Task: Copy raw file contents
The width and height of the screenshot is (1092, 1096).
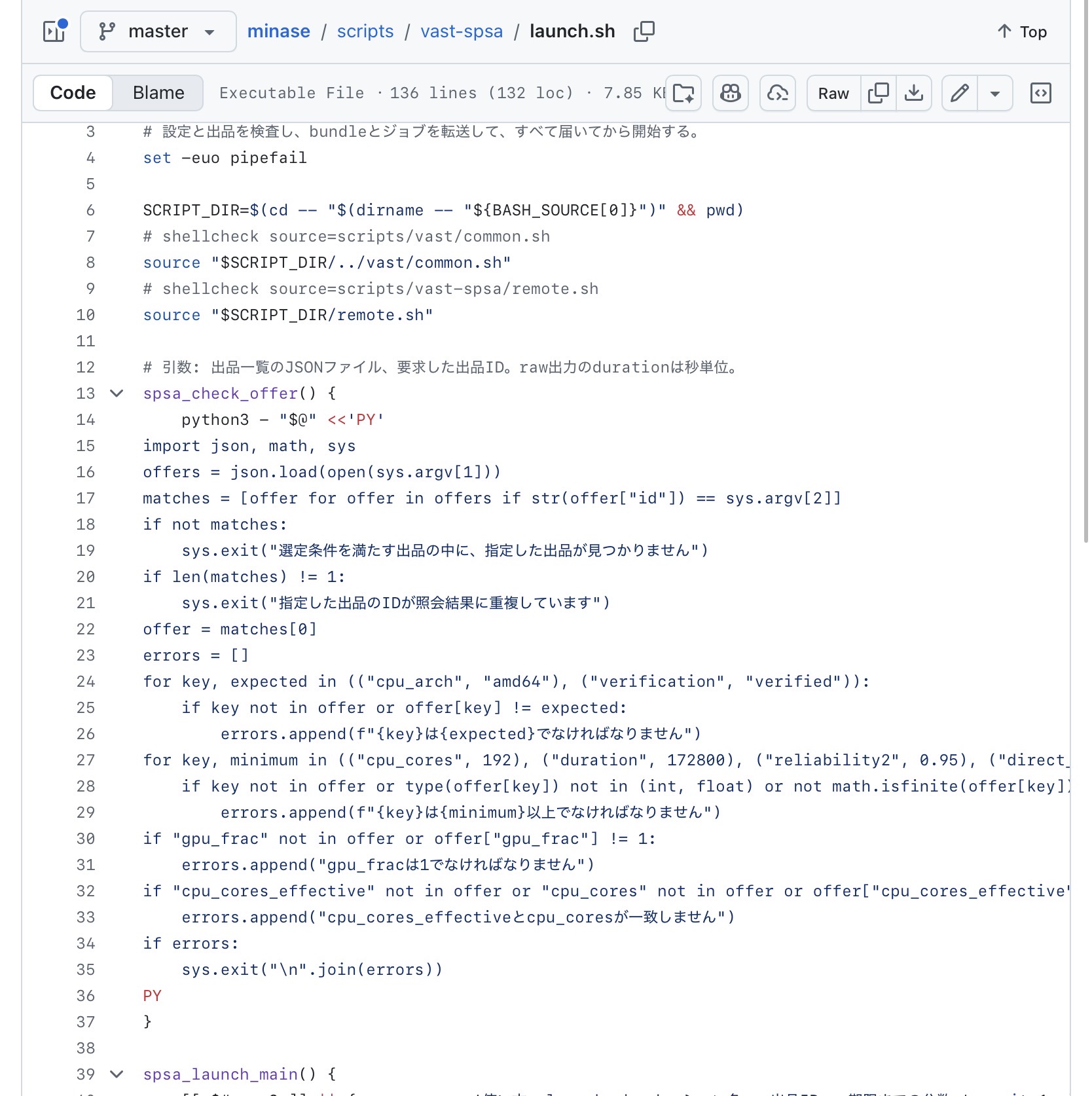Action: coord(879,93)
